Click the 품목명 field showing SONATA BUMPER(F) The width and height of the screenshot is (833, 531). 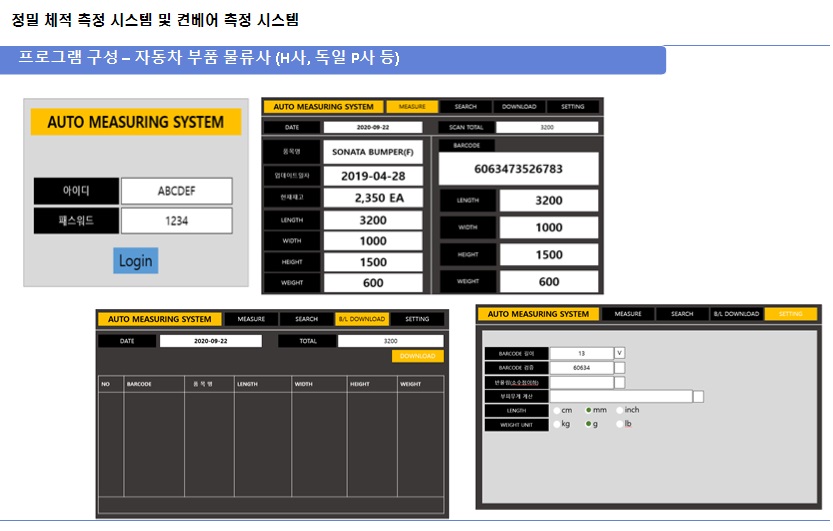tap(374, 153)
